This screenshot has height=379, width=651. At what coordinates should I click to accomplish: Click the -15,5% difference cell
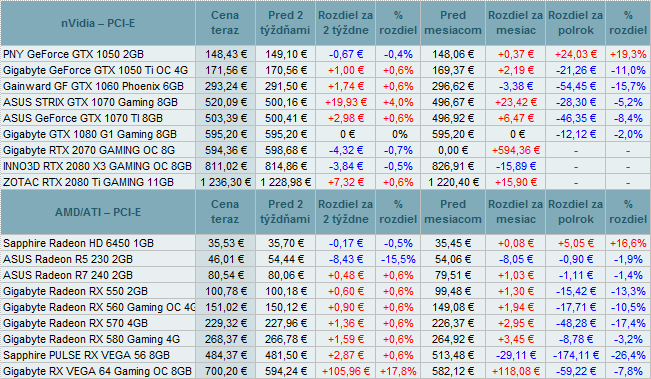[398, 259]
